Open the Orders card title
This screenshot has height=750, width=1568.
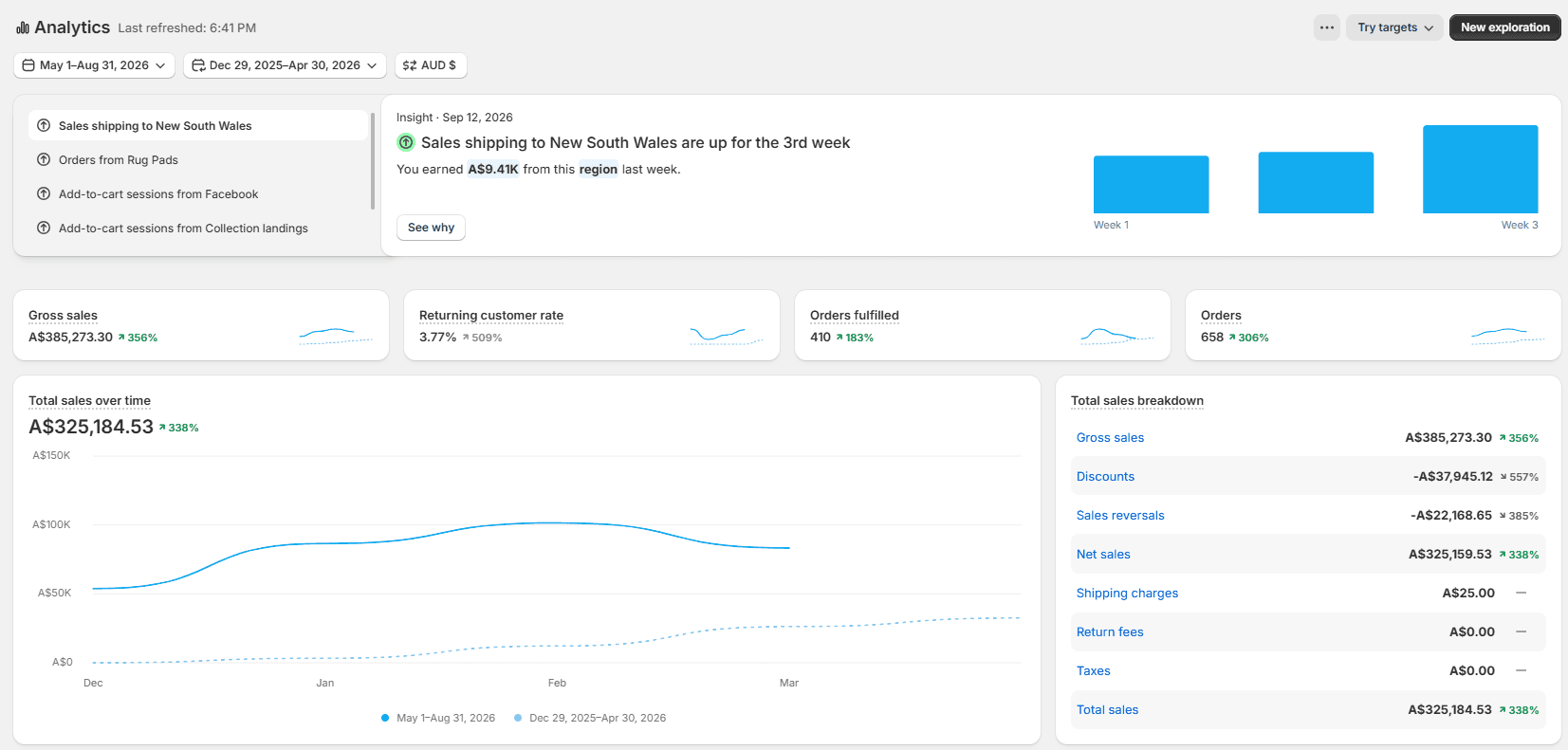coord(1221,316)
